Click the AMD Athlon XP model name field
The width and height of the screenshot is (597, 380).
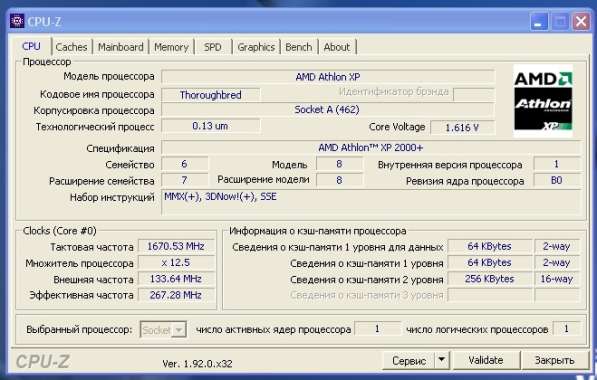[x=328, y=77]
